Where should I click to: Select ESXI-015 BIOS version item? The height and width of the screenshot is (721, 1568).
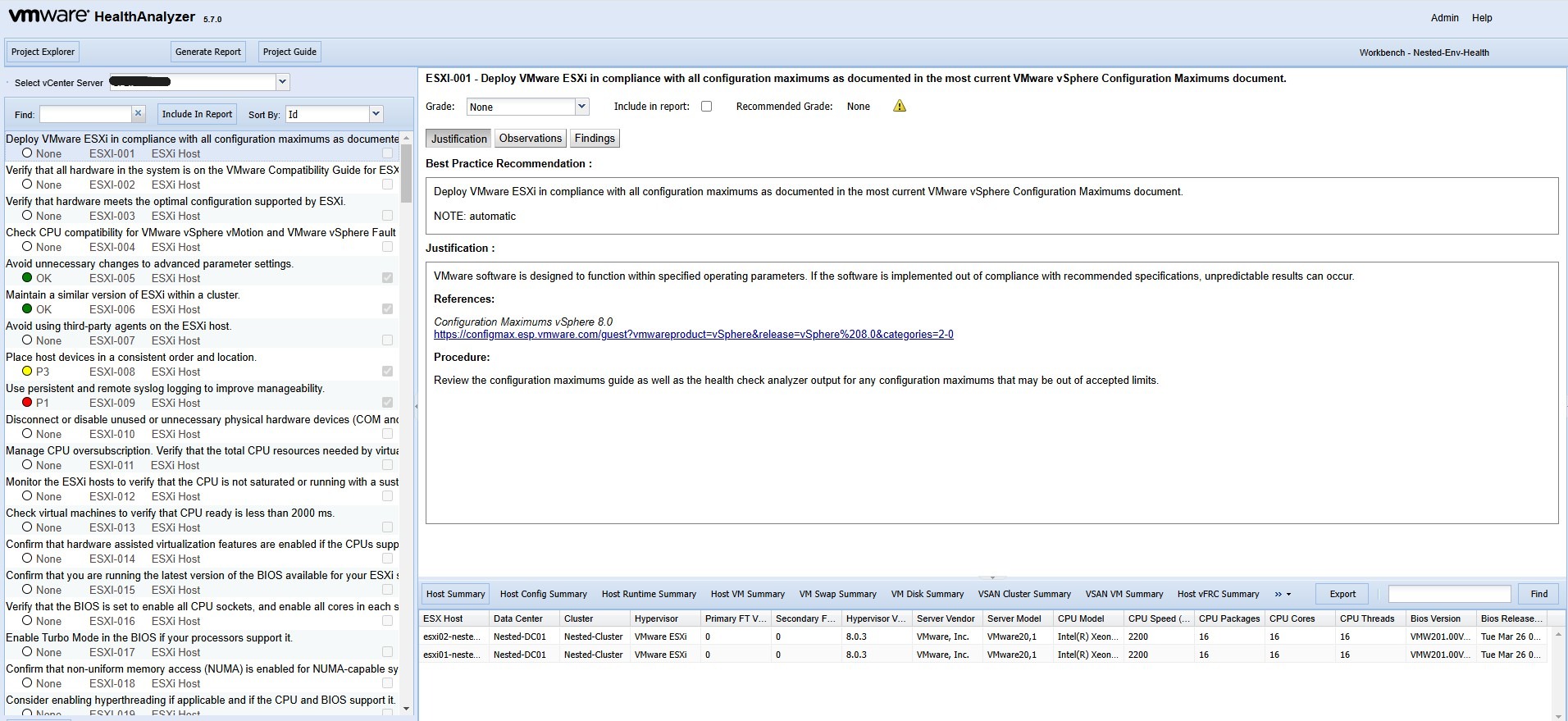(x=202, y=582)
